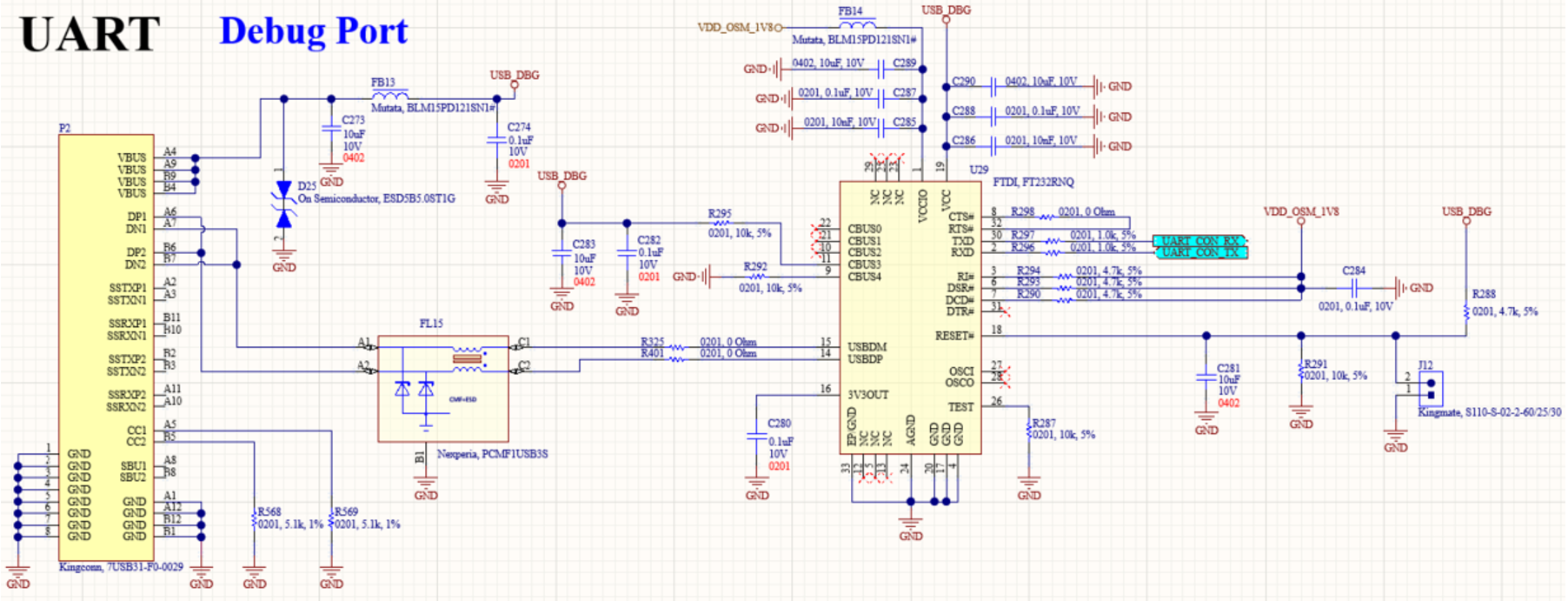Image resolution: width=1568 pixels, height=601 pixels.
Task: Click the R401 0 Ohm resistor symbol
Action: tap(677, 359)
